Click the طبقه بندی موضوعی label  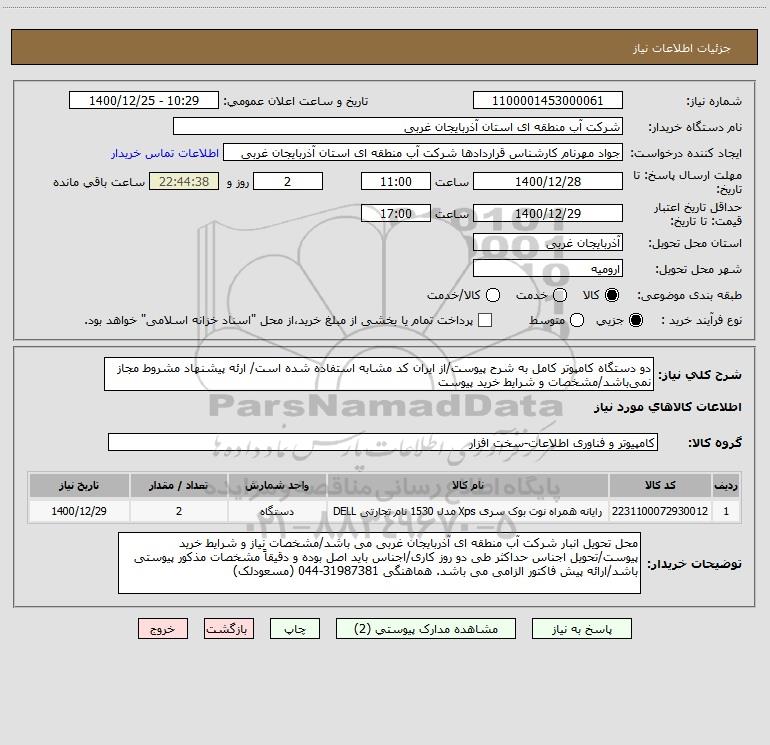coord(689,296)
